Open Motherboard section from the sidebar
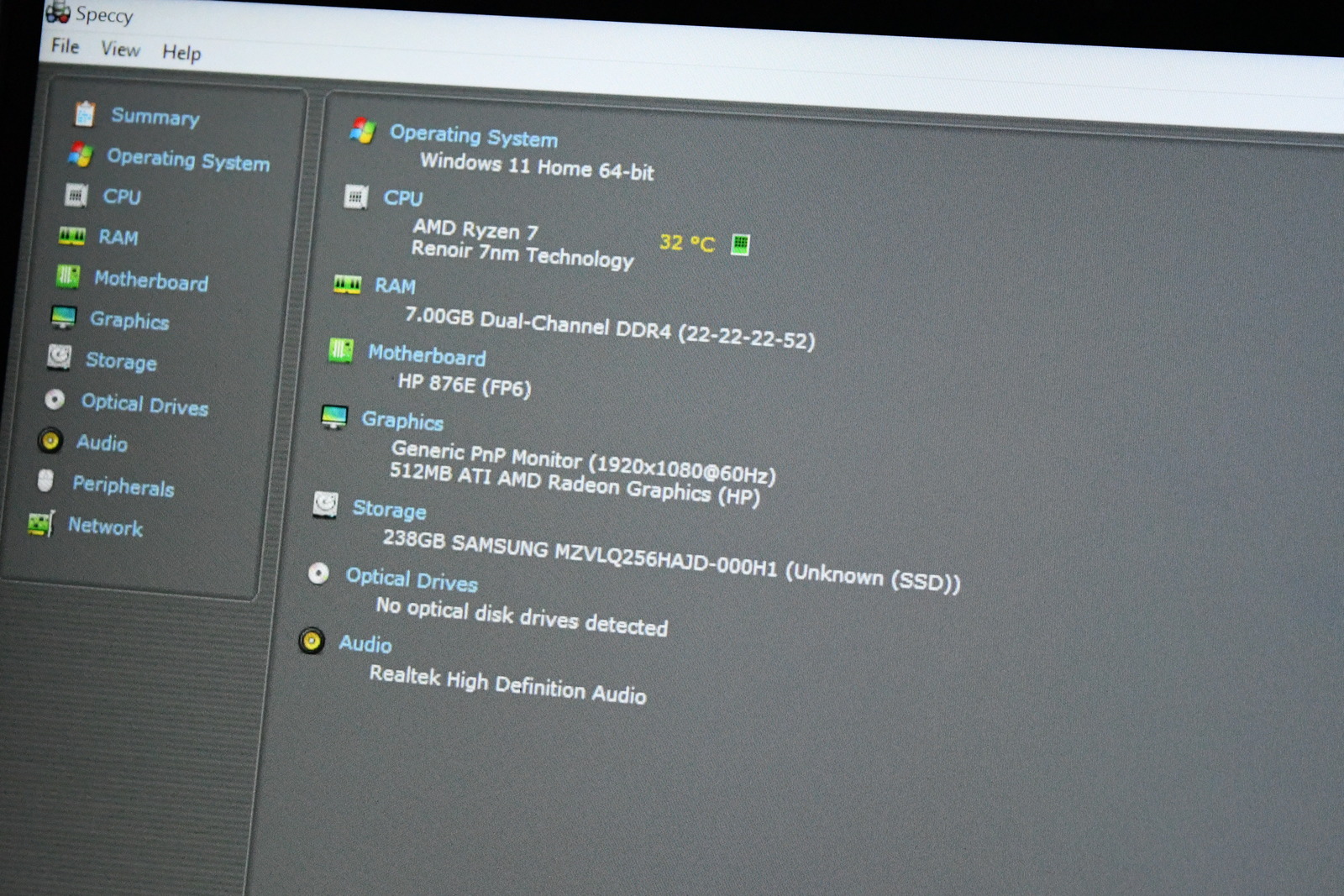This screenshot has width=1344, height=896. click(x=151, y=280)
